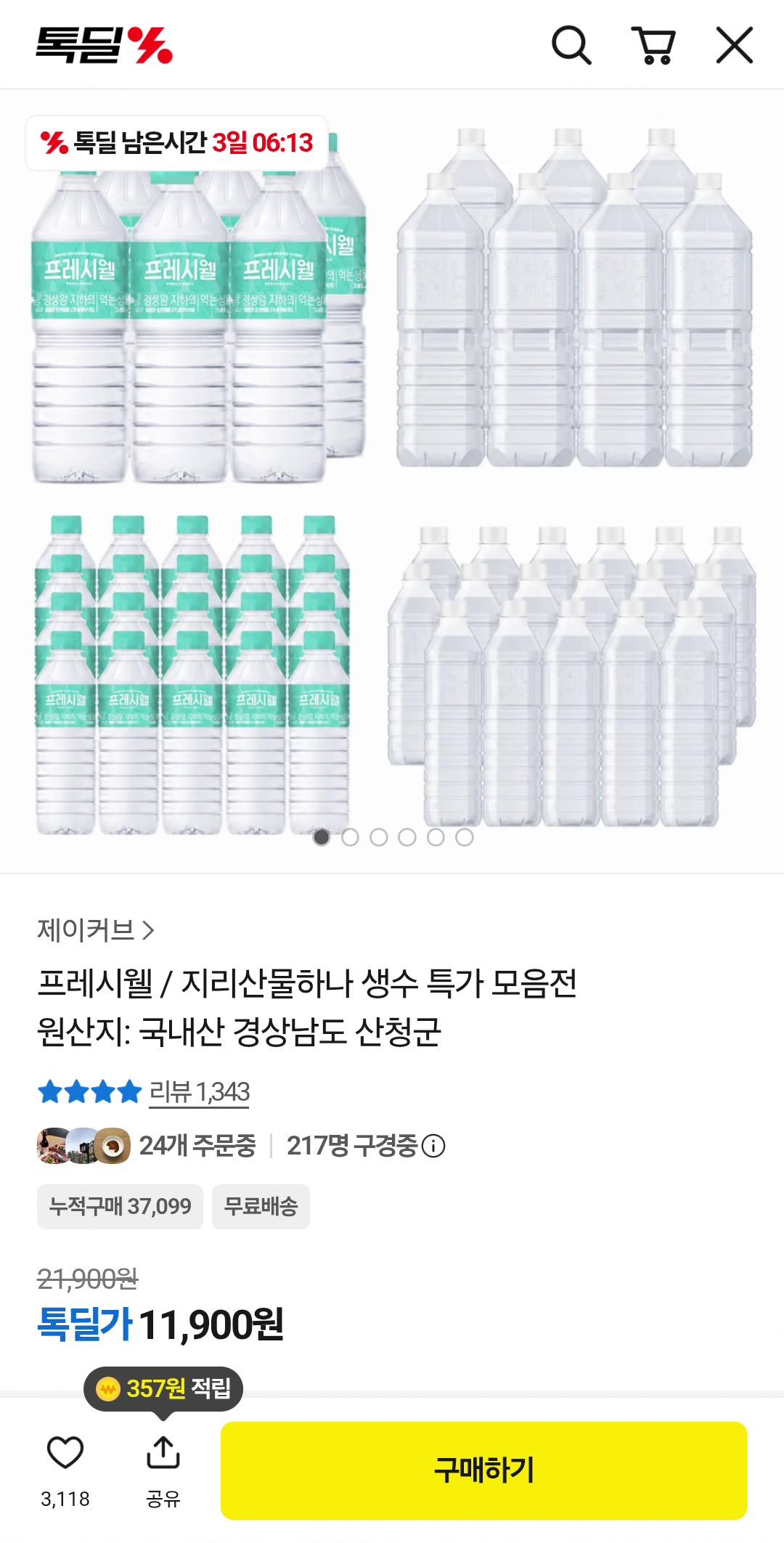Open the 리뷰 1,343 reviews link
Screen dimensions: 784x1543
200,1092
